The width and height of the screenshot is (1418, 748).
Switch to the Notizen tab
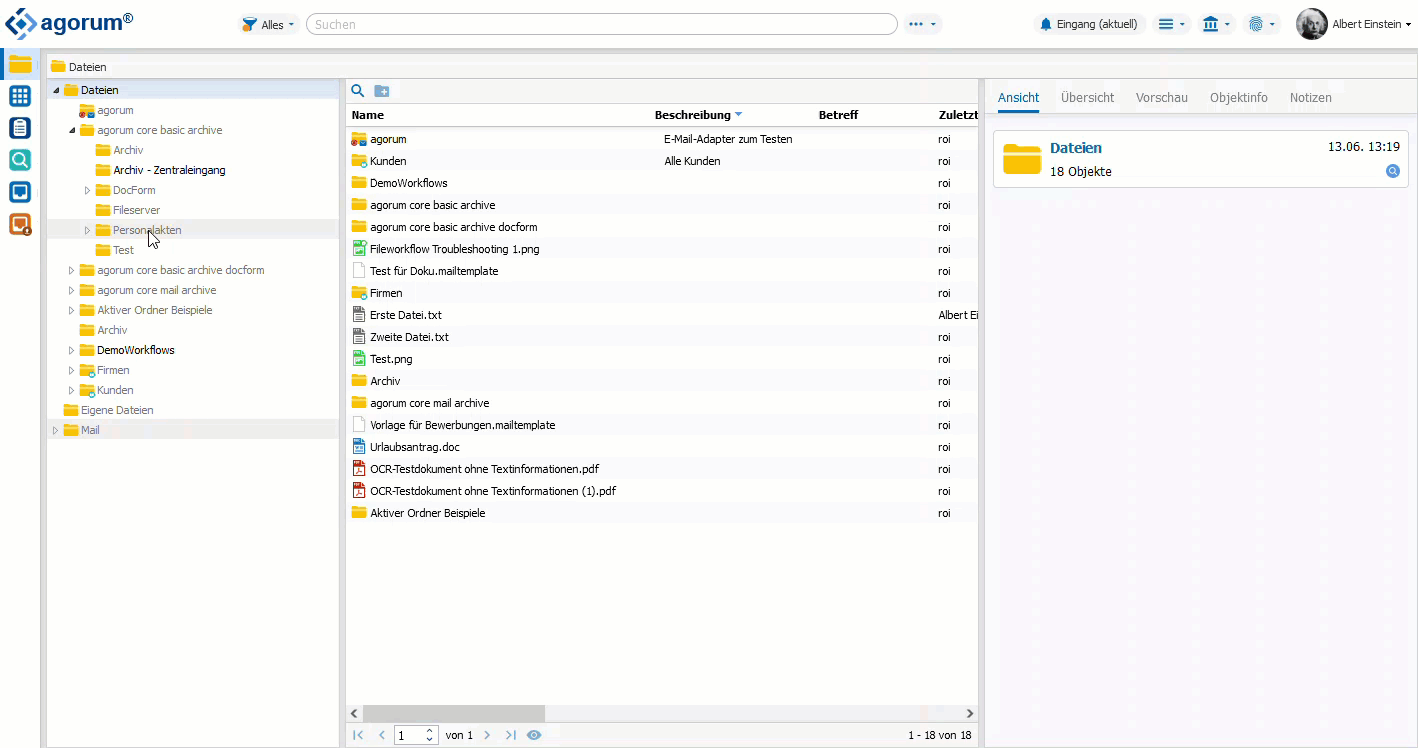[x=1311, y=98]
